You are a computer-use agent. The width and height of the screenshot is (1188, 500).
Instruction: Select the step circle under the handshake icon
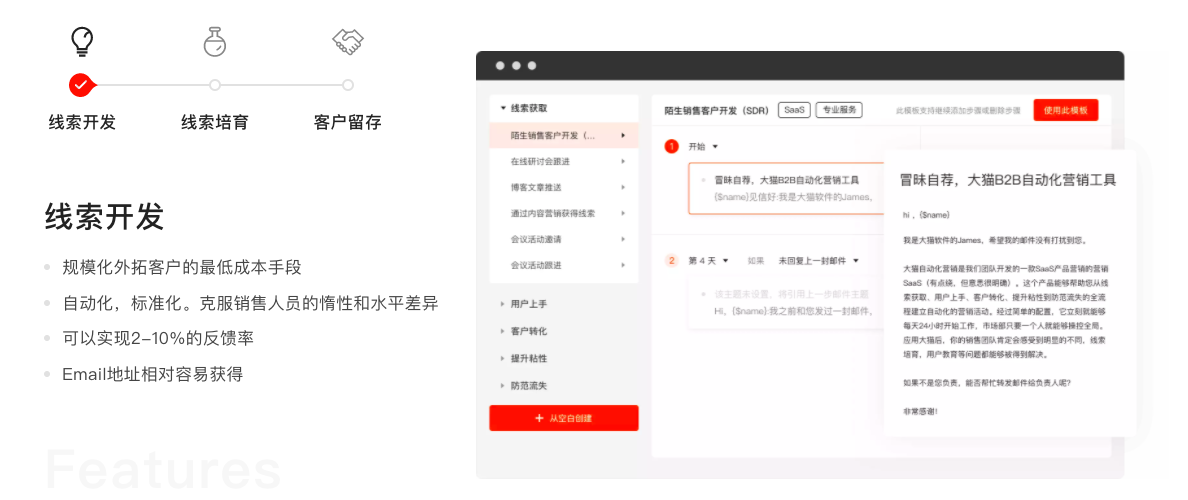point(348,85)
